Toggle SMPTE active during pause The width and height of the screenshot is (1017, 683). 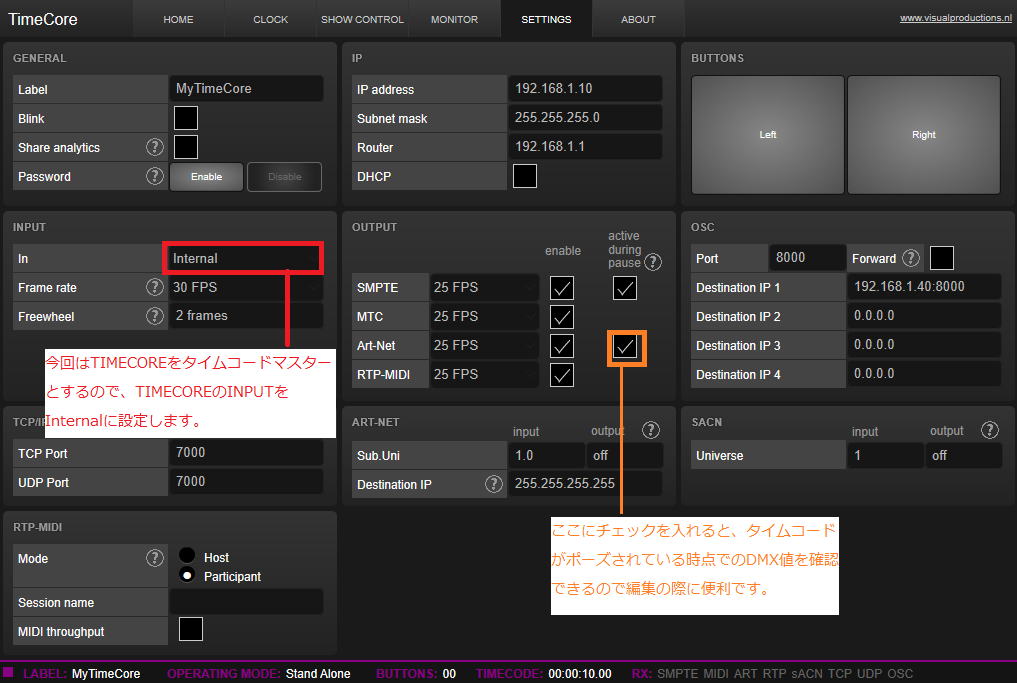(x=625, y=288)
